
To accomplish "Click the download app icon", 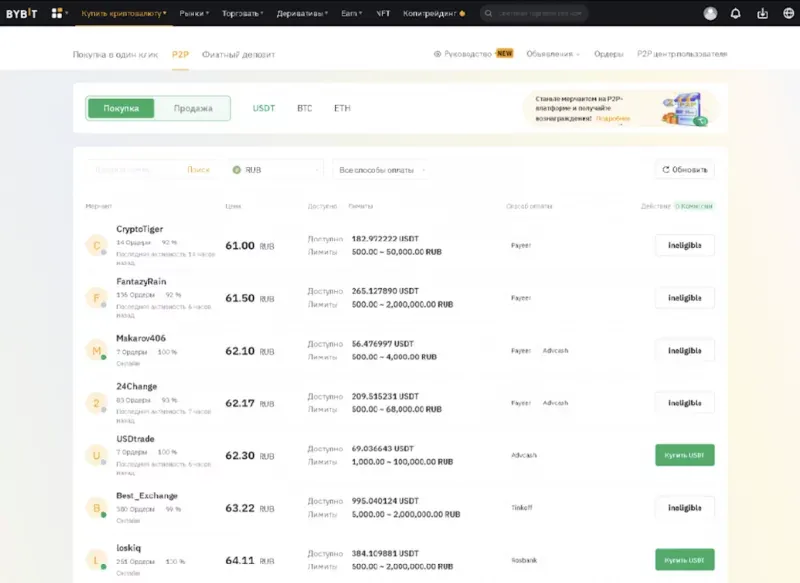I will [762, 13].
